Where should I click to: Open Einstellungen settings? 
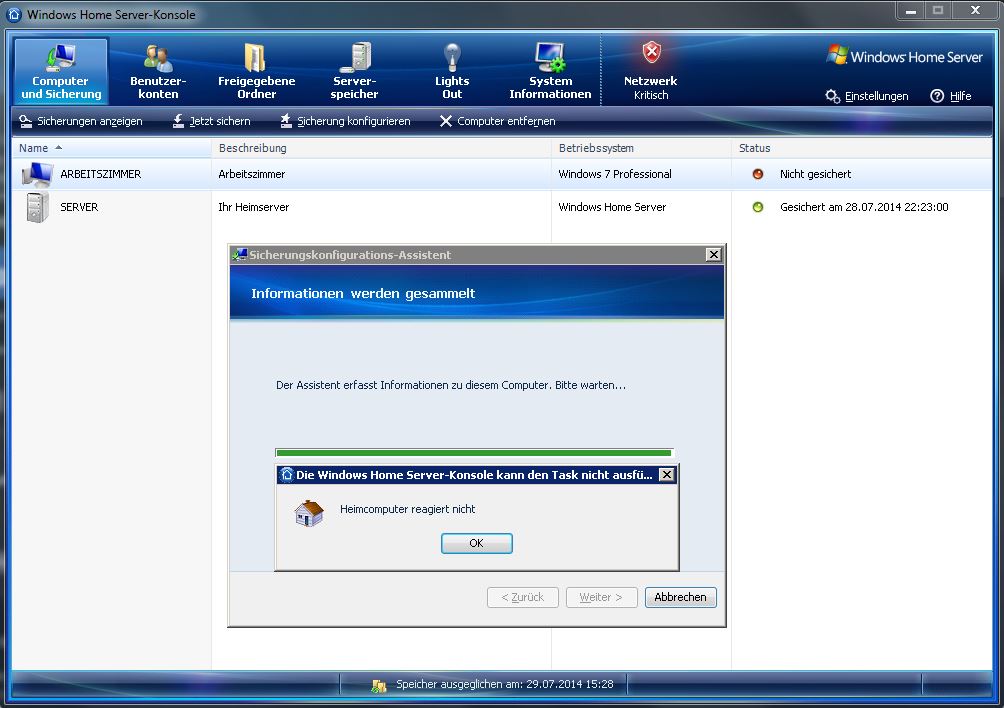coord(867,96)
